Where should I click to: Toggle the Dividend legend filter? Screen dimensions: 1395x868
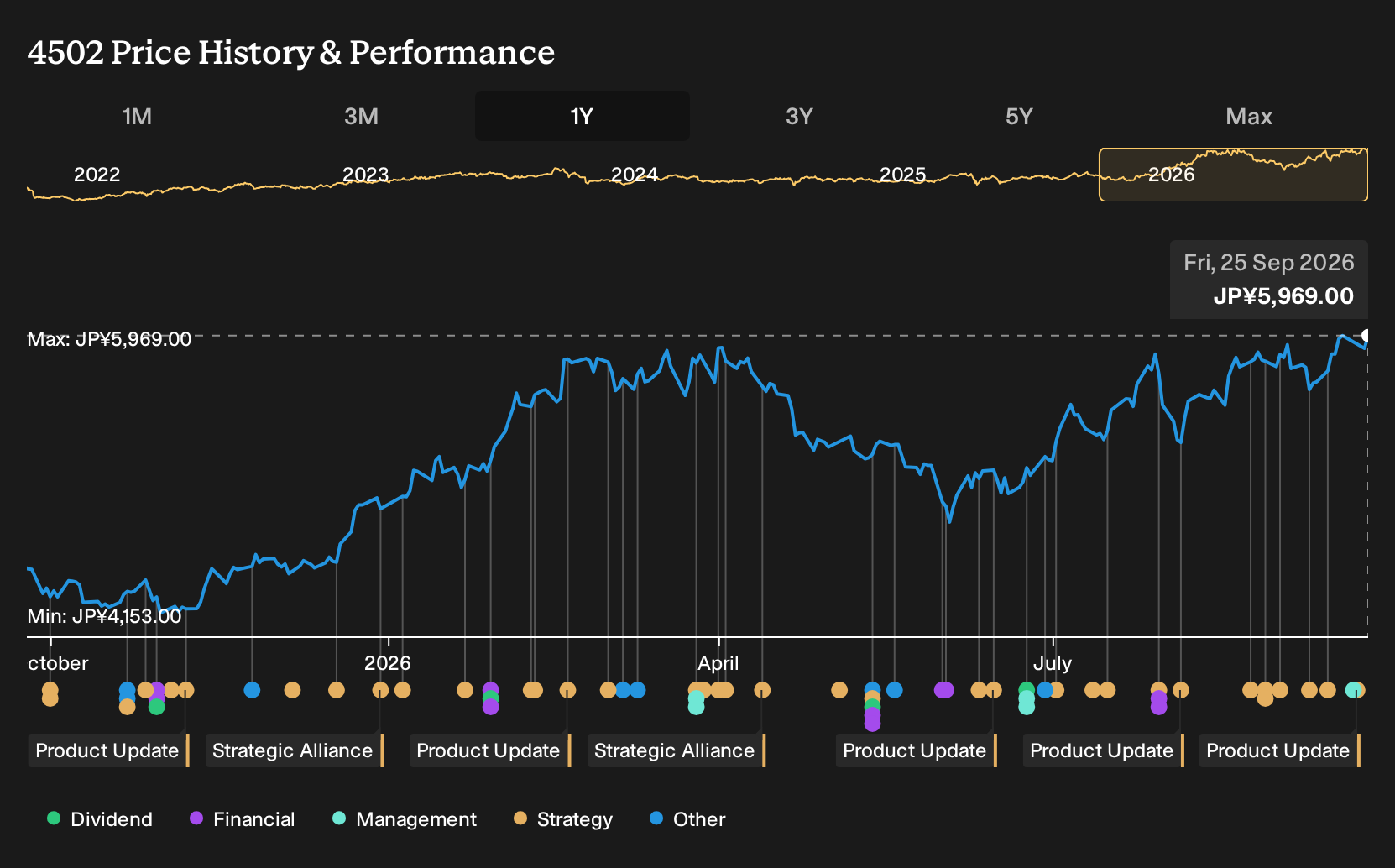point(100,818)
